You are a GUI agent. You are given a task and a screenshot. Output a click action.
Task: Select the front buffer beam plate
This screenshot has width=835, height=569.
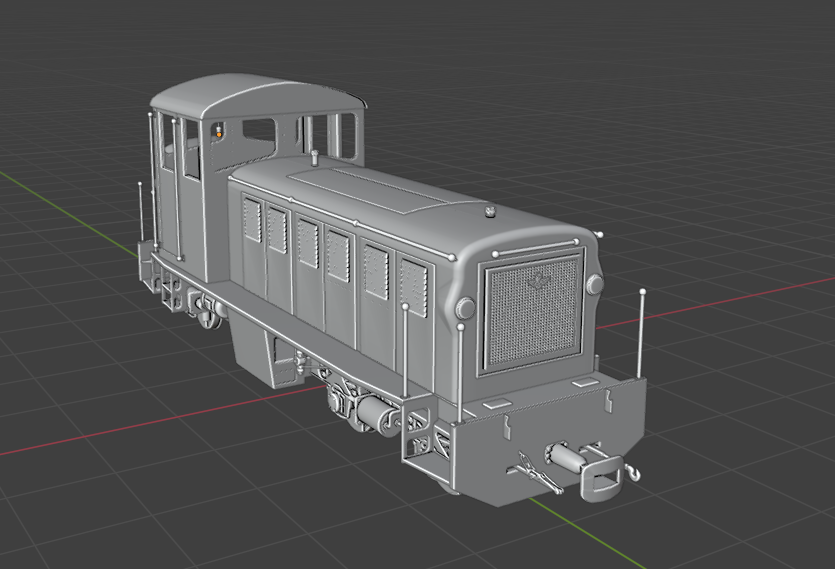(x=550, y=440)
